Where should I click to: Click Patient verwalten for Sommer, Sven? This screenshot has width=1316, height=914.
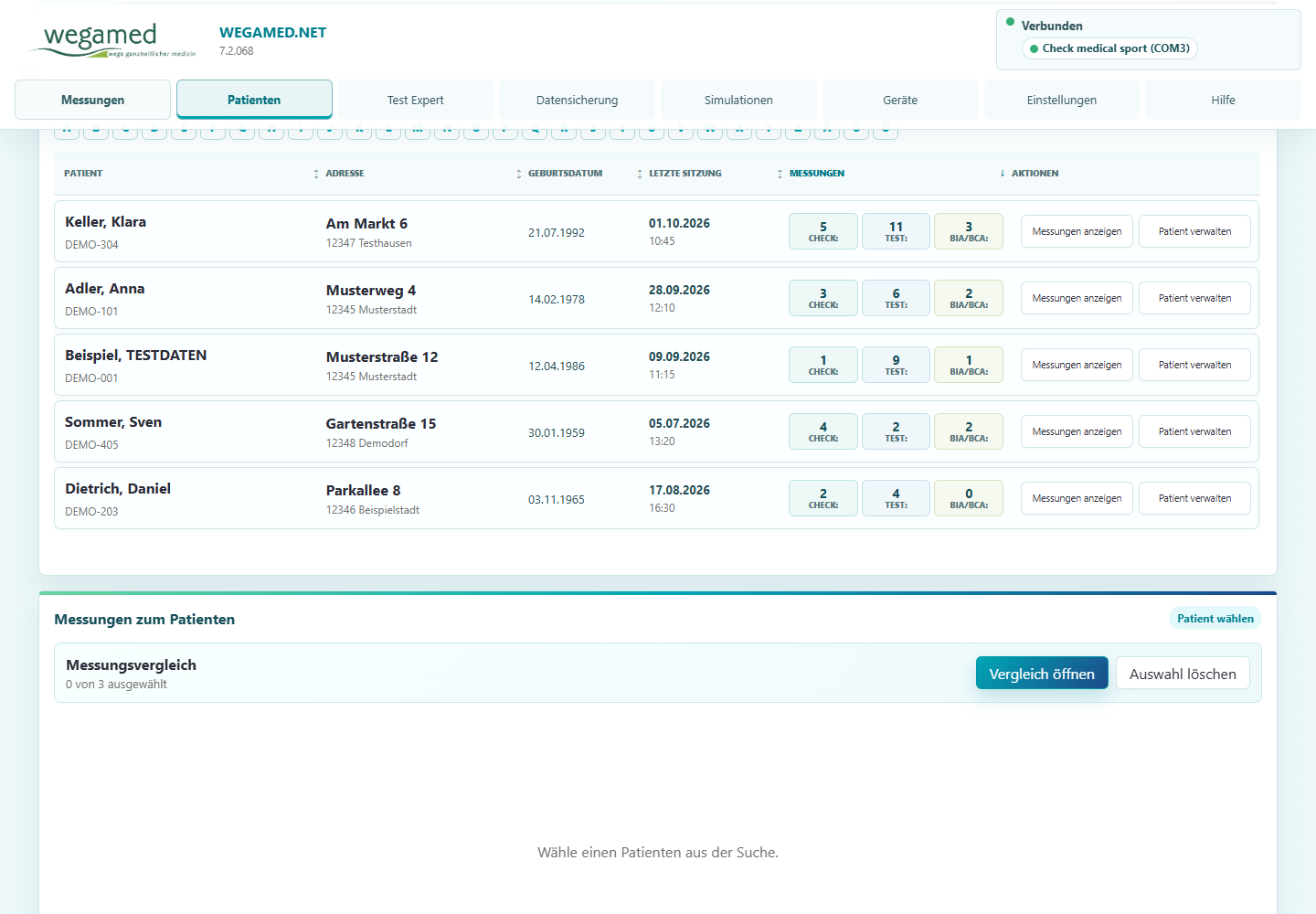point(1194,431)
